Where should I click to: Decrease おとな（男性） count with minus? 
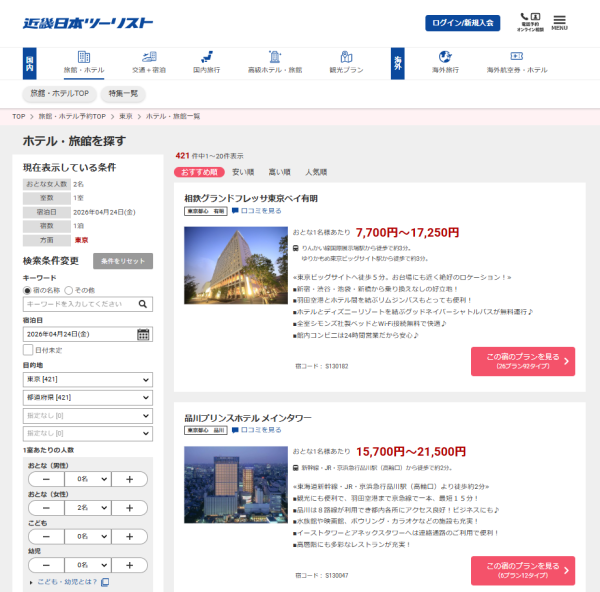coord(46,479)
